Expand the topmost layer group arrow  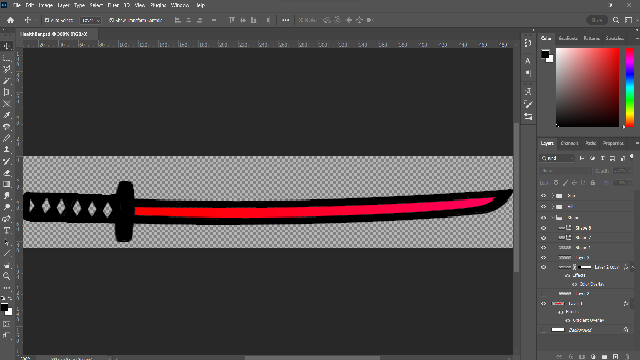[x=553, y=196]
